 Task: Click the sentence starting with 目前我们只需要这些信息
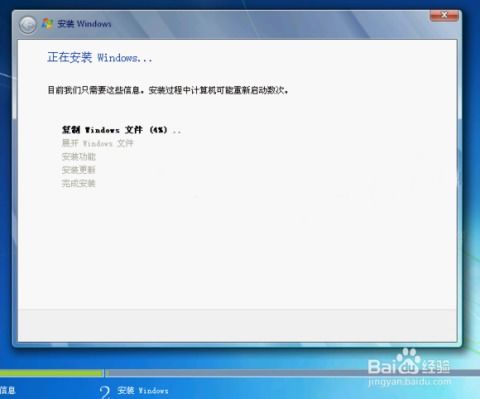(168, 90)
